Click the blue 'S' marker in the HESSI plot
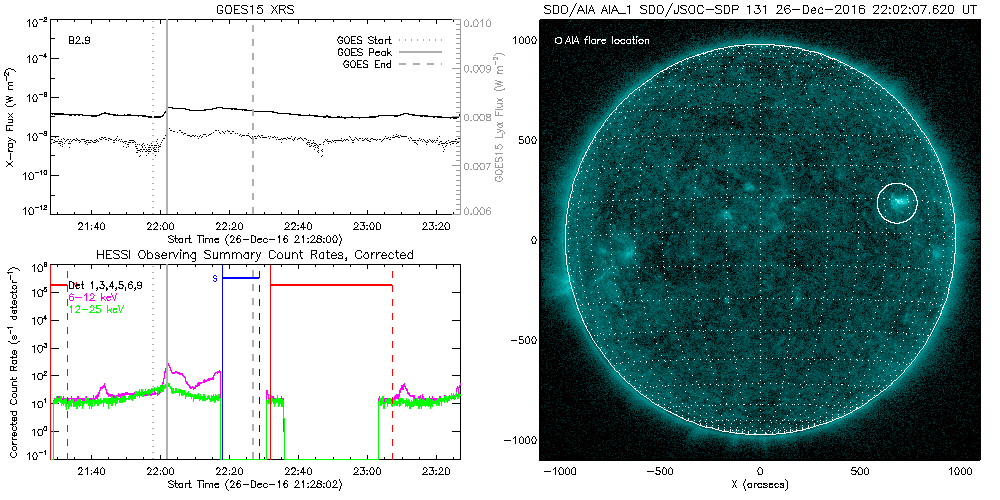 click(x=215, y=278)
